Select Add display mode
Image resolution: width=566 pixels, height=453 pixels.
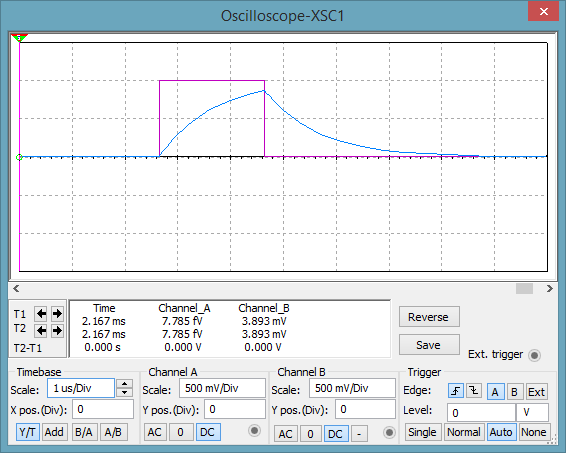(54, 432)
